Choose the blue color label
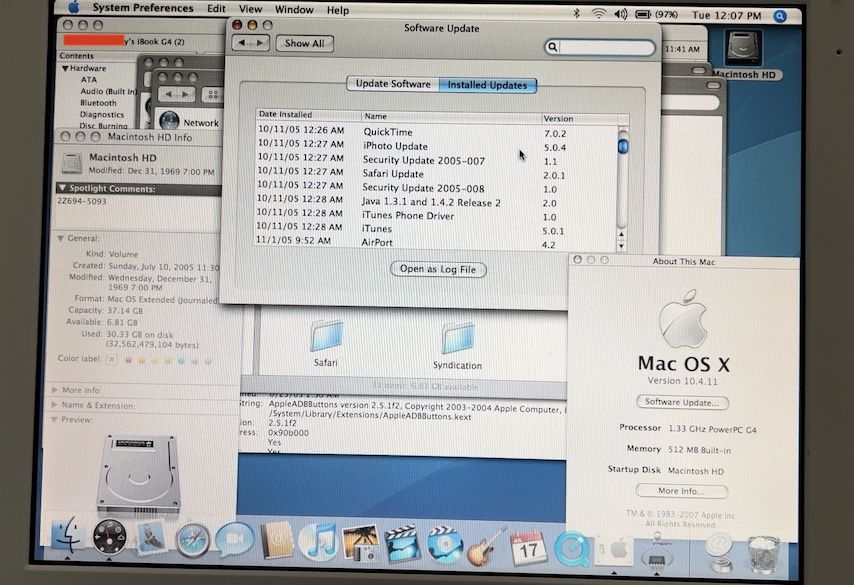 point(181,361)
